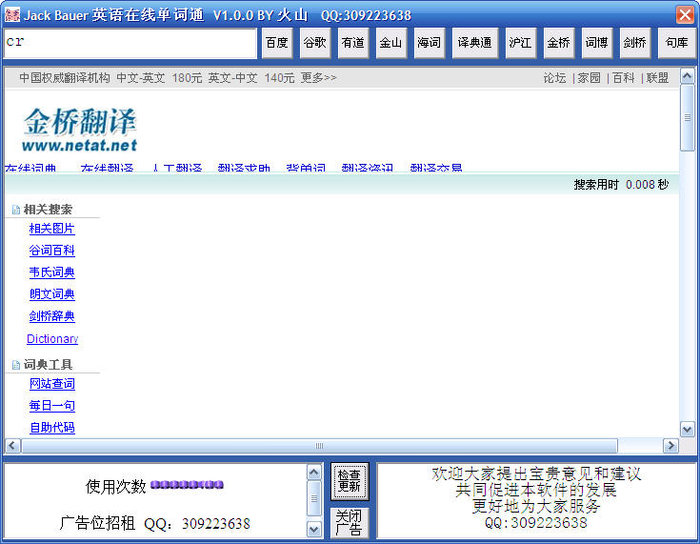
Task: Click the 使用次数 counter text
Action: point(116,486)
